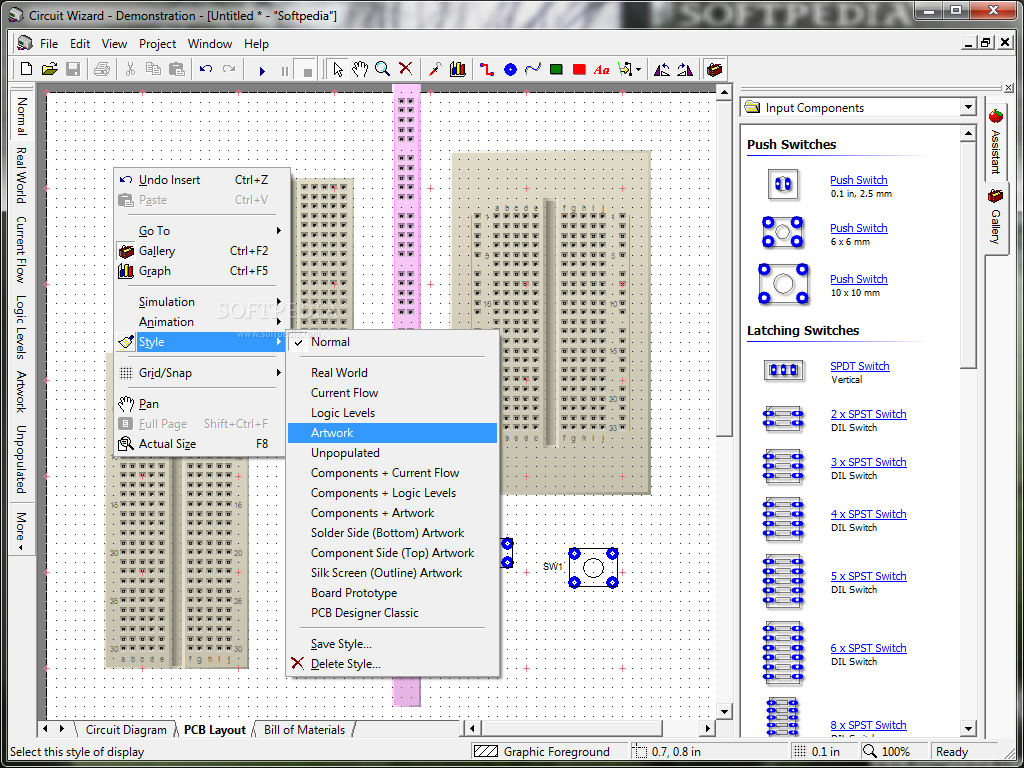1024x768 pixels.
Task: Click the SPDT Switch link
Action: click(859, 366)
